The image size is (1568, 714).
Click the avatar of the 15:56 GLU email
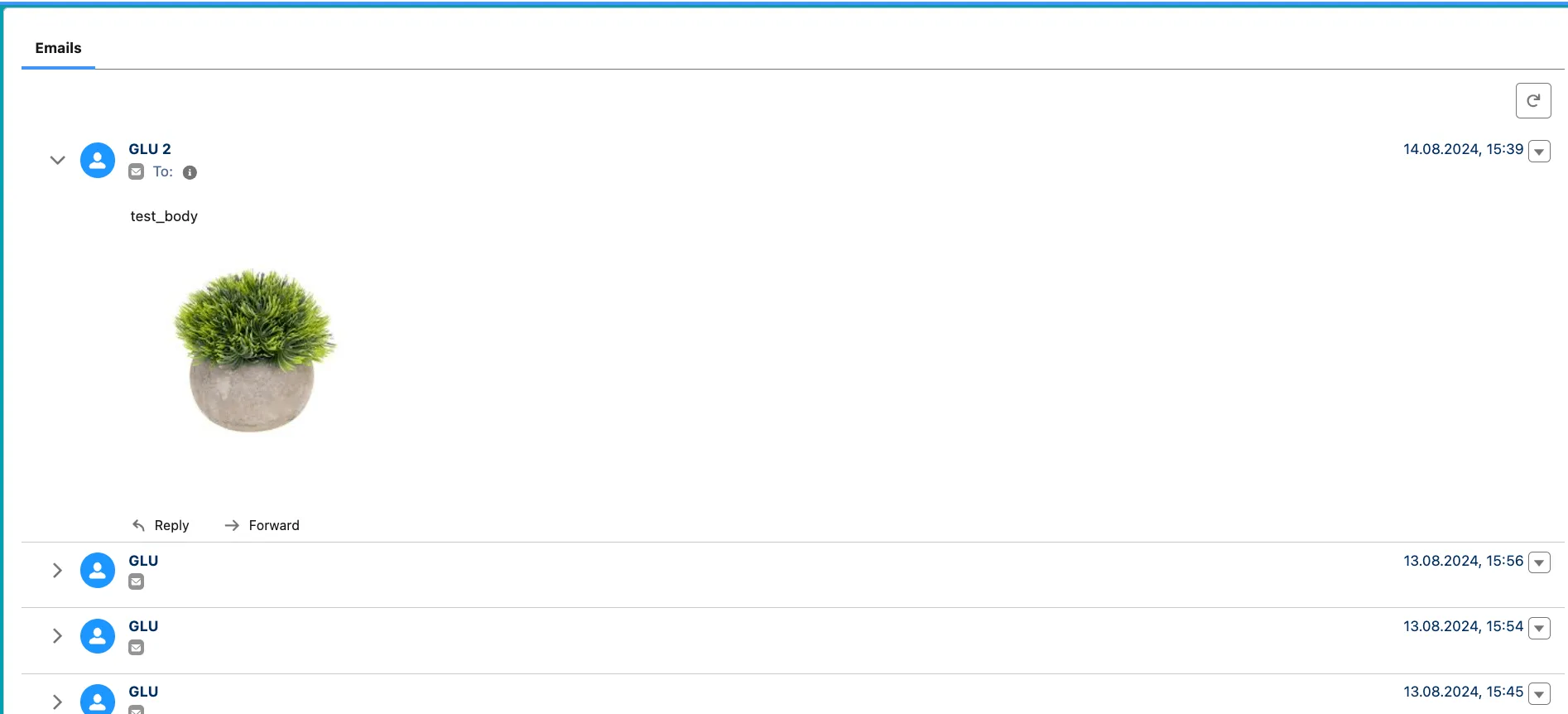[x=98, y=570]
